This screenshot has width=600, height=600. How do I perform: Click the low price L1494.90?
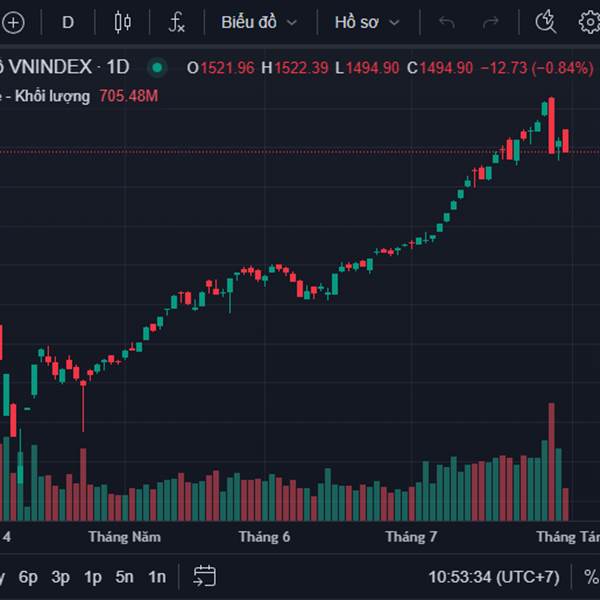coord(367,68)
